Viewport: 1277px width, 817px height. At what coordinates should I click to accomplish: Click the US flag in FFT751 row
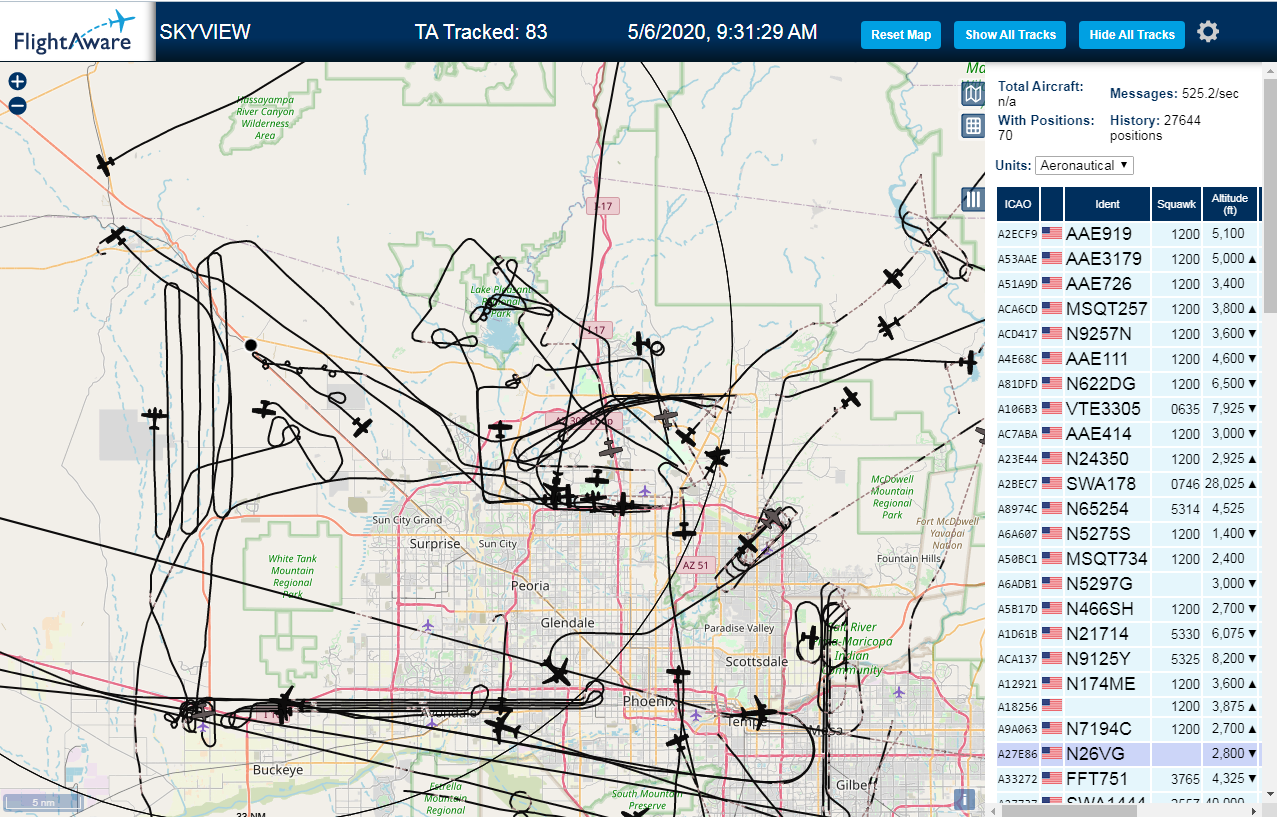(1052, 778)
